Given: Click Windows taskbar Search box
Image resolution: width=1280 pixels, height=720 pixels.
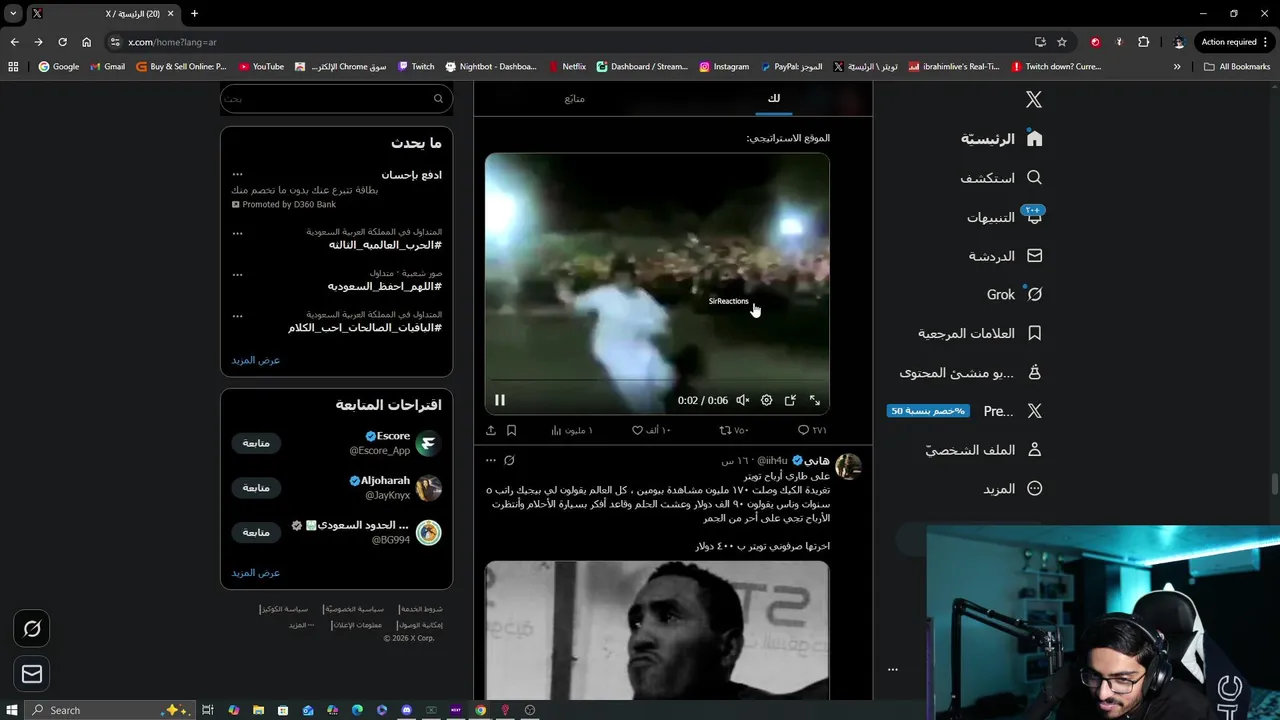Looking at the screenshot, I should click(110, 710).
